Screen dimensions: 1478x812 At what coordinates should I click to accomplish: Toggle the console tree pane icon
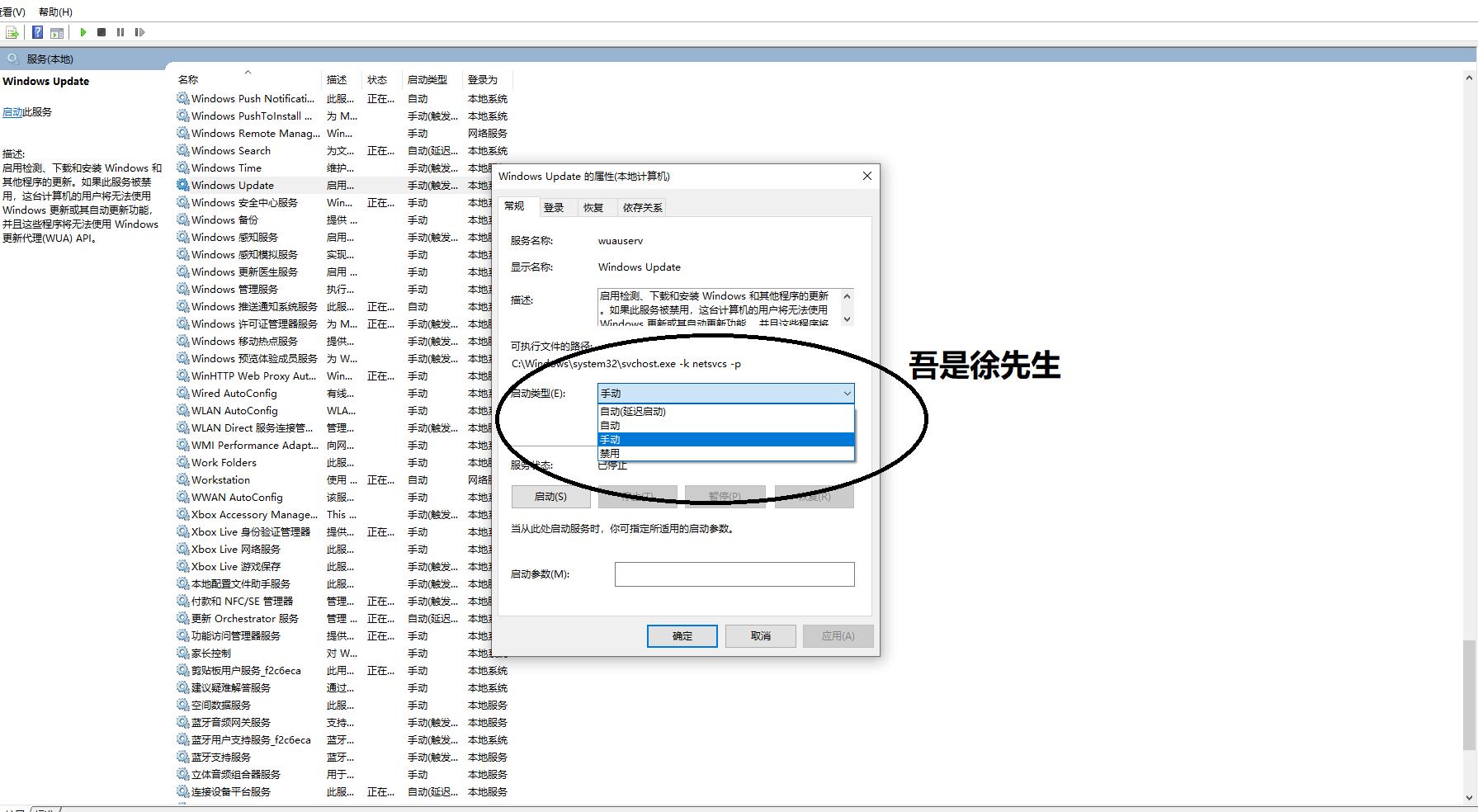tap(56, 32)
